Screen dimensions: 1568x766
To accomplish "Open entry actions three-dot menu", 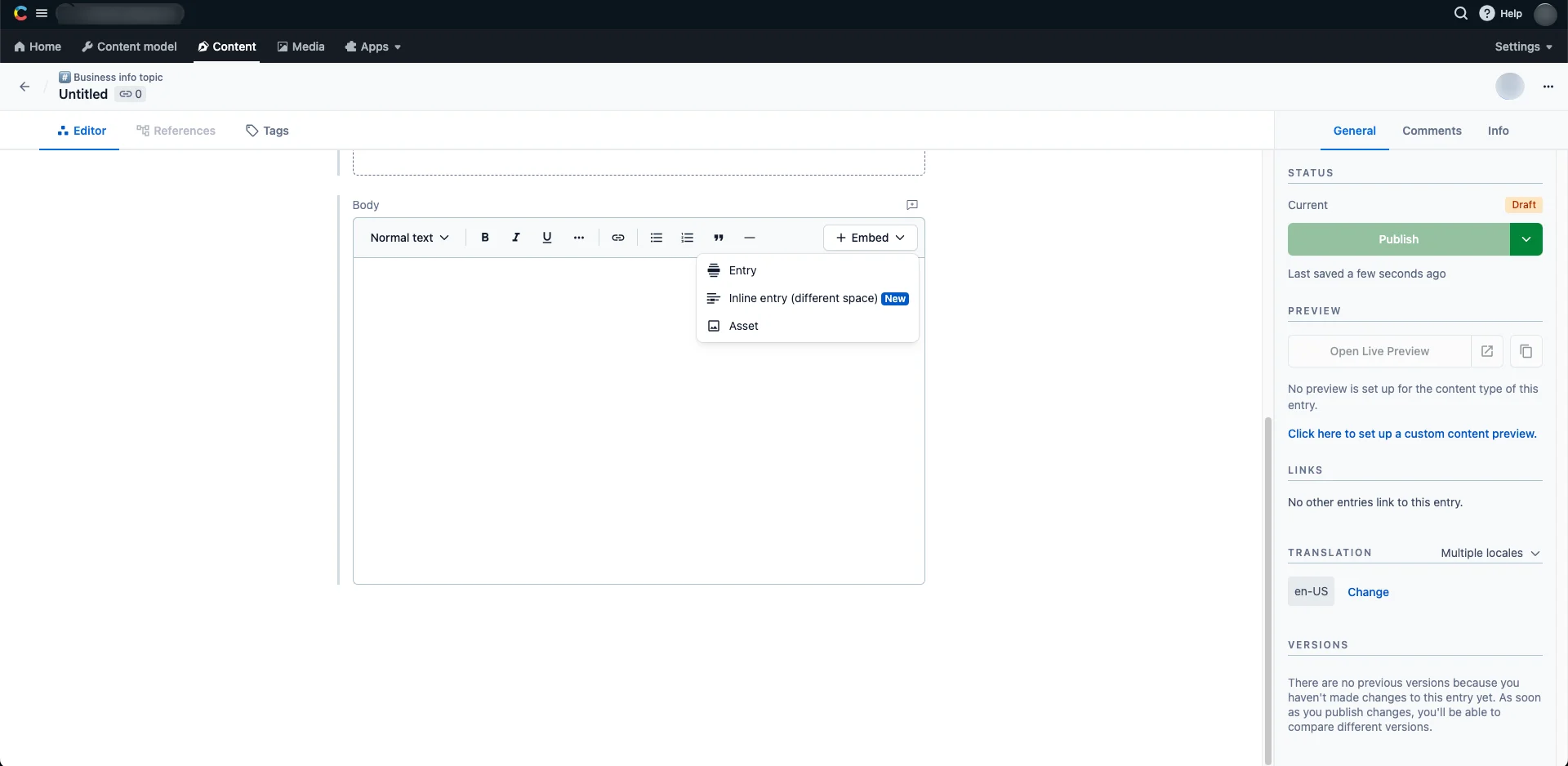I will coord(1548,87).
